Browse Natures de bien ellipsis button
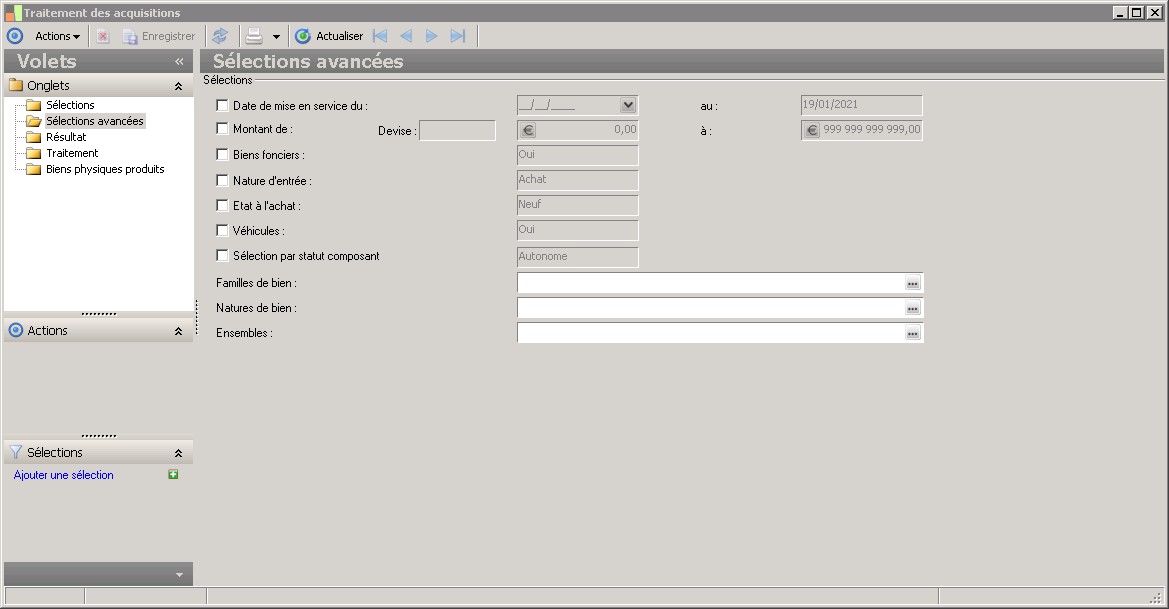1169x609 pixels. 913,308
